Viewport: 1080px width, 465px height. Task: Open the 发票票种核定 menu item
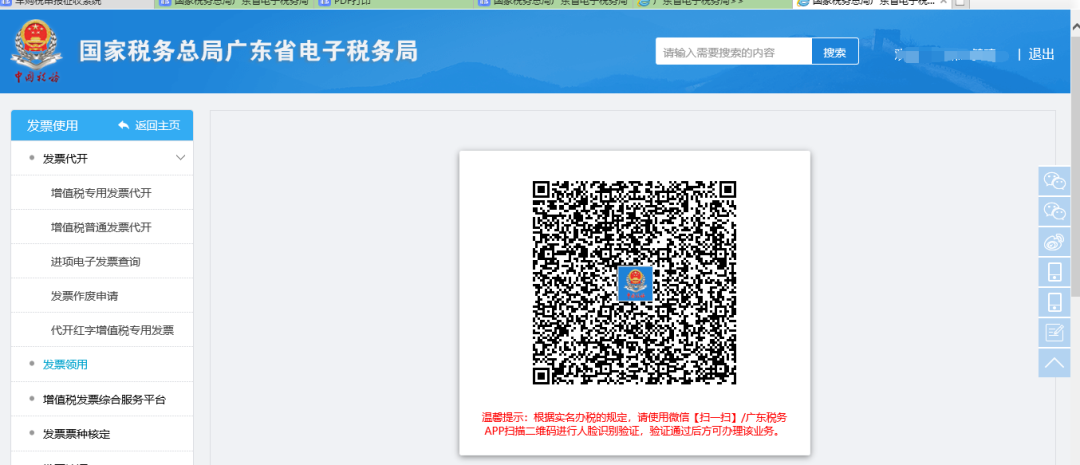coord(76,434)
